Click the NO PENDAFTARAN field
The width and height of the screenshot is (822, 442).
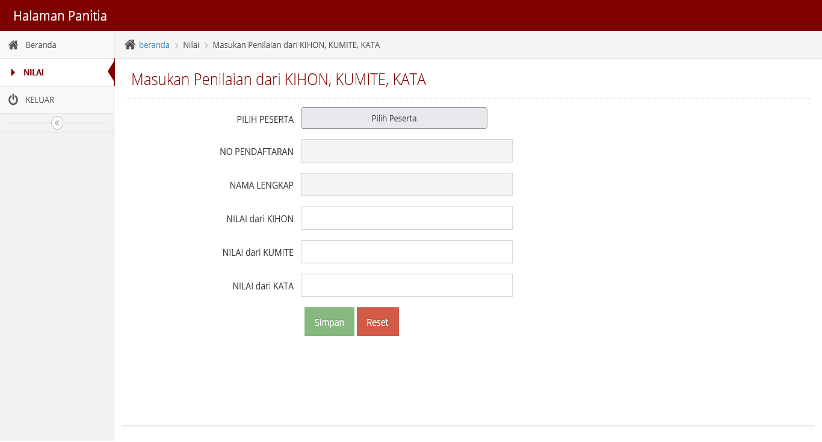(x=407, y=151)
